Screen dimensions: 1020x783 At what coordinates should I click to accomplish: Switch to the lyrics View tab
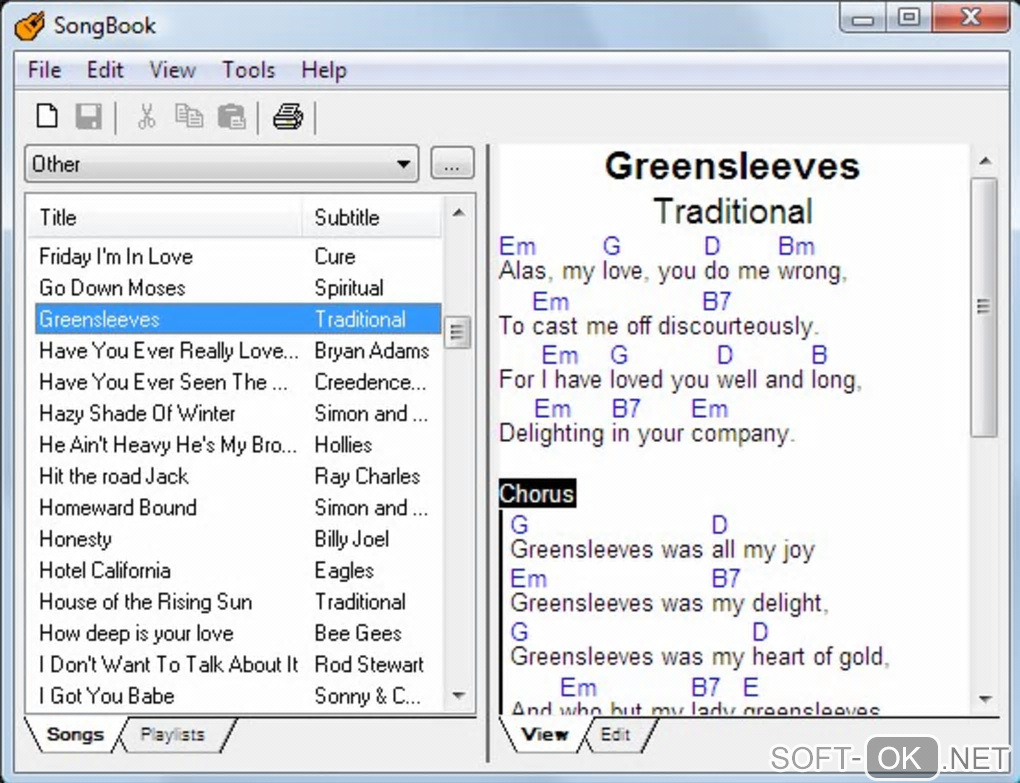pos(545,734)
